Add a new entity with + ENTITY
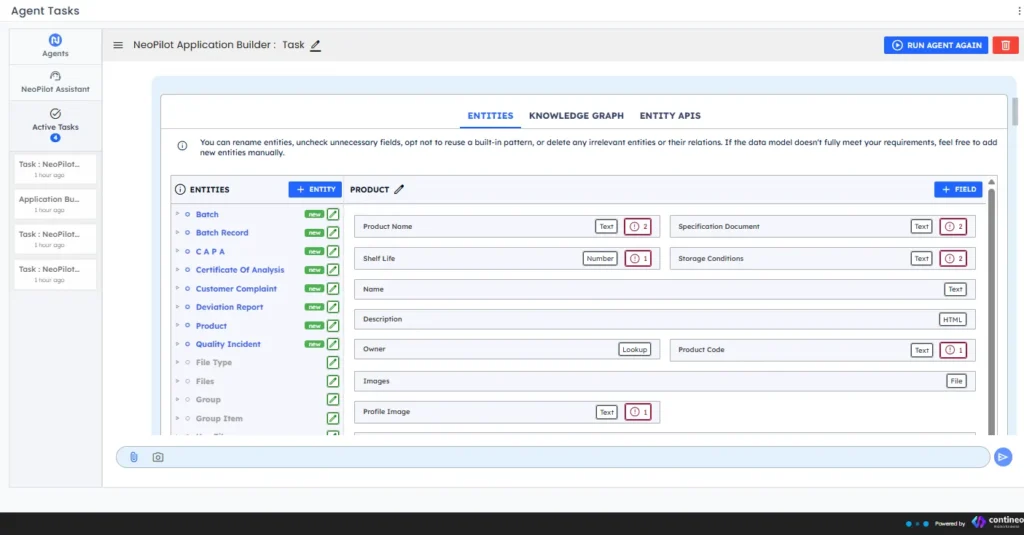Viewport: 1024px width, 535px height. point(315,189)
